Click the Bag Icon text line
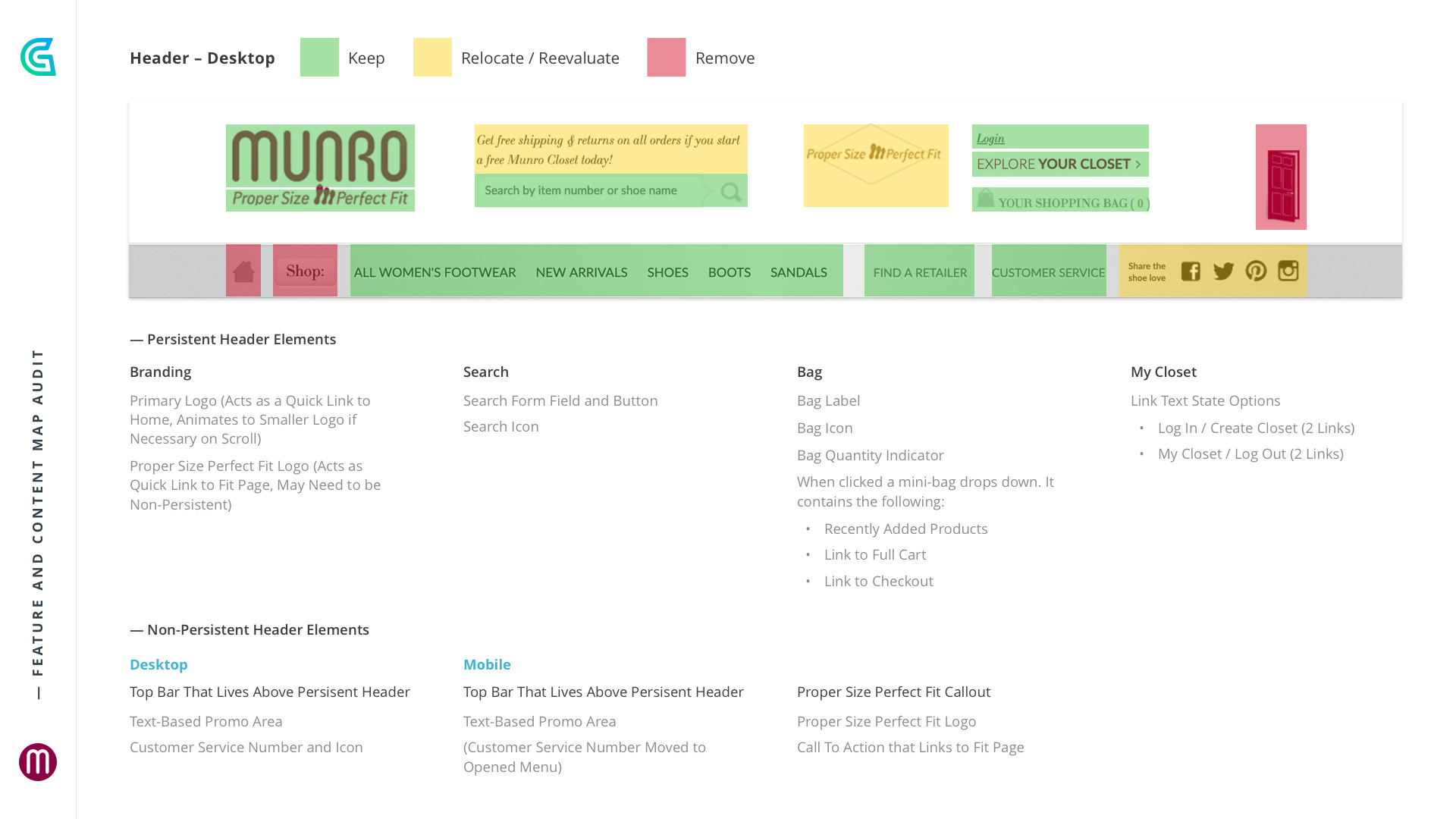Viewport: 1456px width, 819px height. click(825, 428)
